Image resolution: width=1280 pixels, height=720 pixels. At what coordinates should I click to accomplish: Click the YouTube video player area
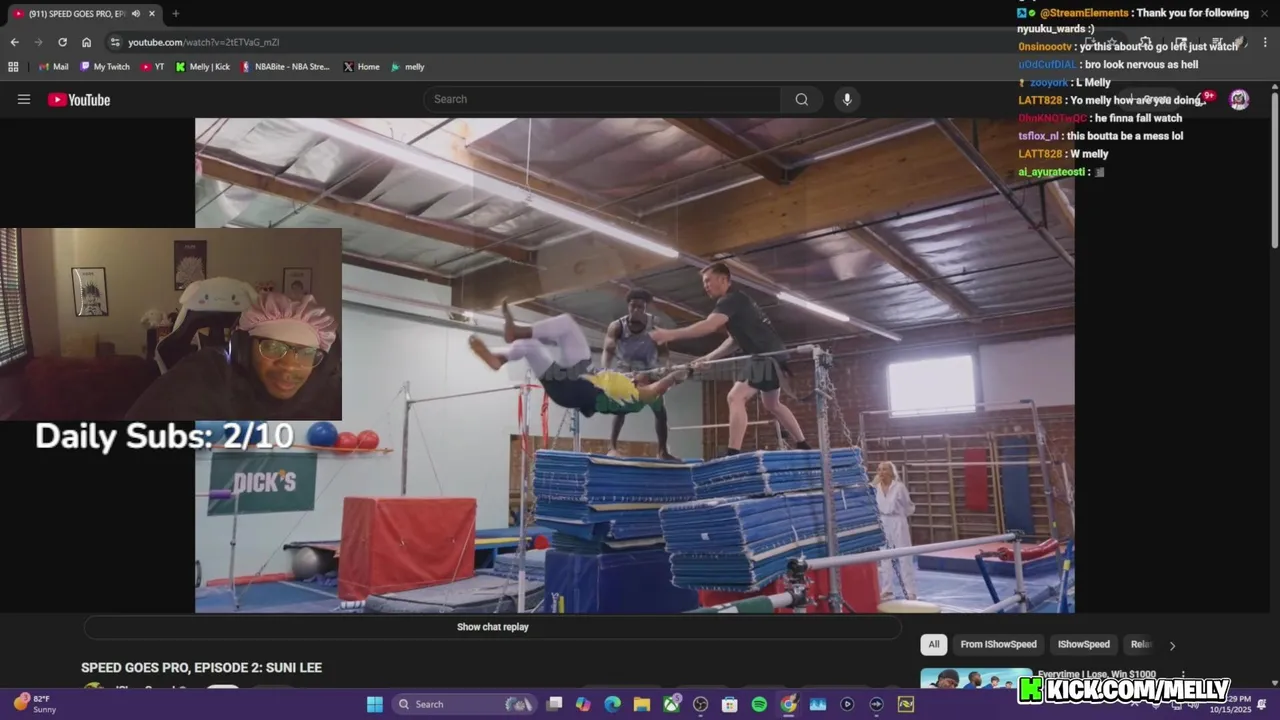point(634,365)
